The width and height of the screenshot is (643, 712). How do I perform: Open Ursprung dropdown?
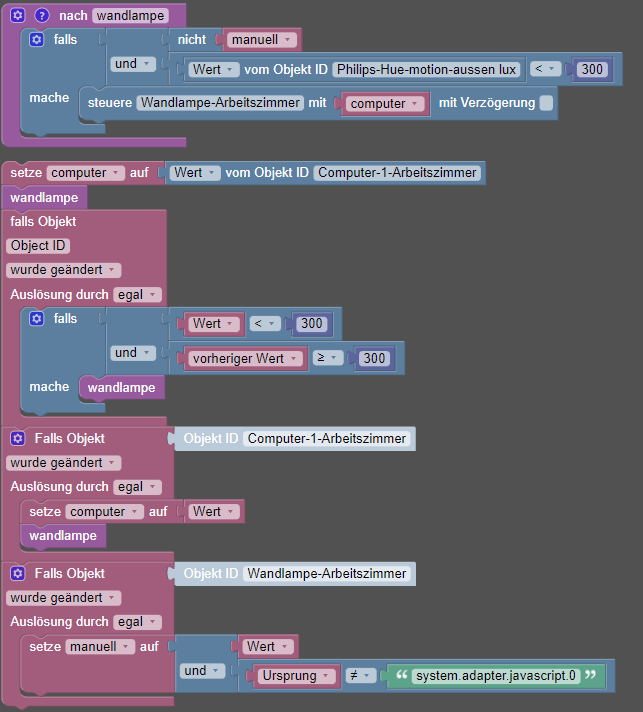(x=296, y=676)
